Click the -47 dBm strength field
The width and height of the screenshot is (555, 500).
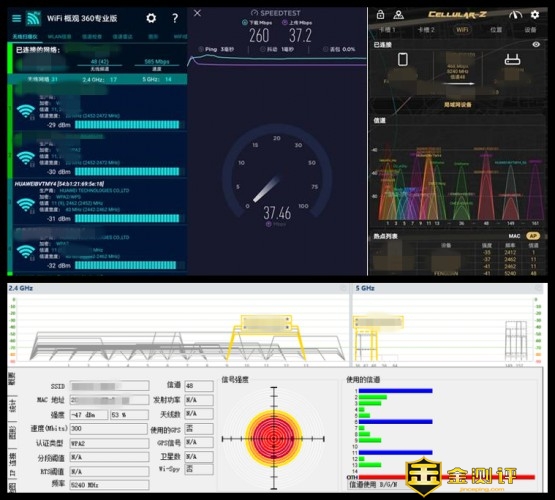[89, 415]
